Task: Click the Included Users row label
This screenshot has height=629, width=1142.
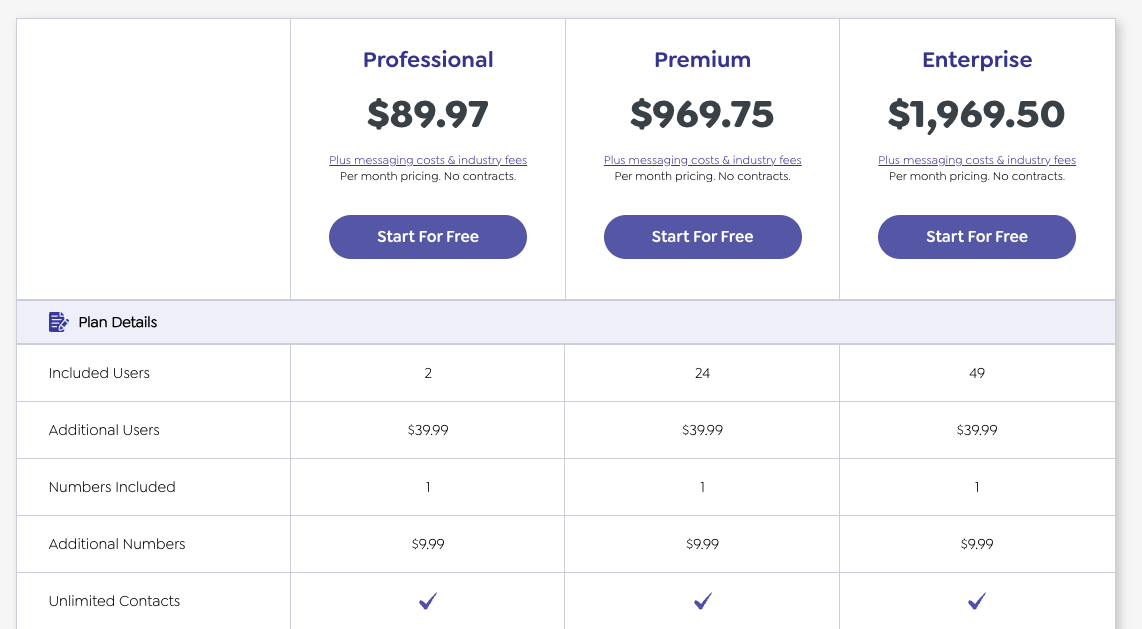Action: [x=99, y=372]
